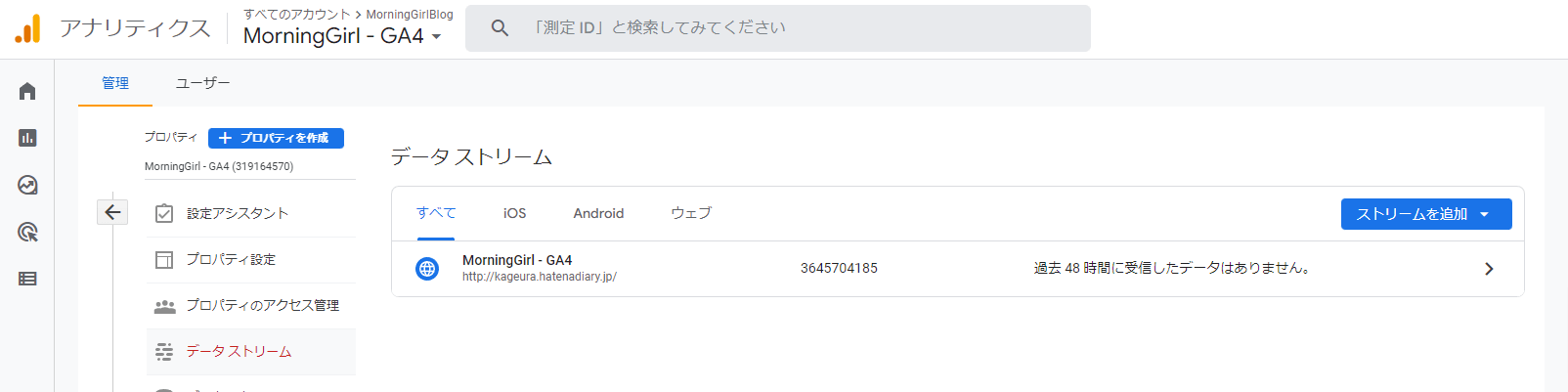Select the ウェブ stream filter tab
This screenshot has height=392, width=1568.
[x=691, y=213]
